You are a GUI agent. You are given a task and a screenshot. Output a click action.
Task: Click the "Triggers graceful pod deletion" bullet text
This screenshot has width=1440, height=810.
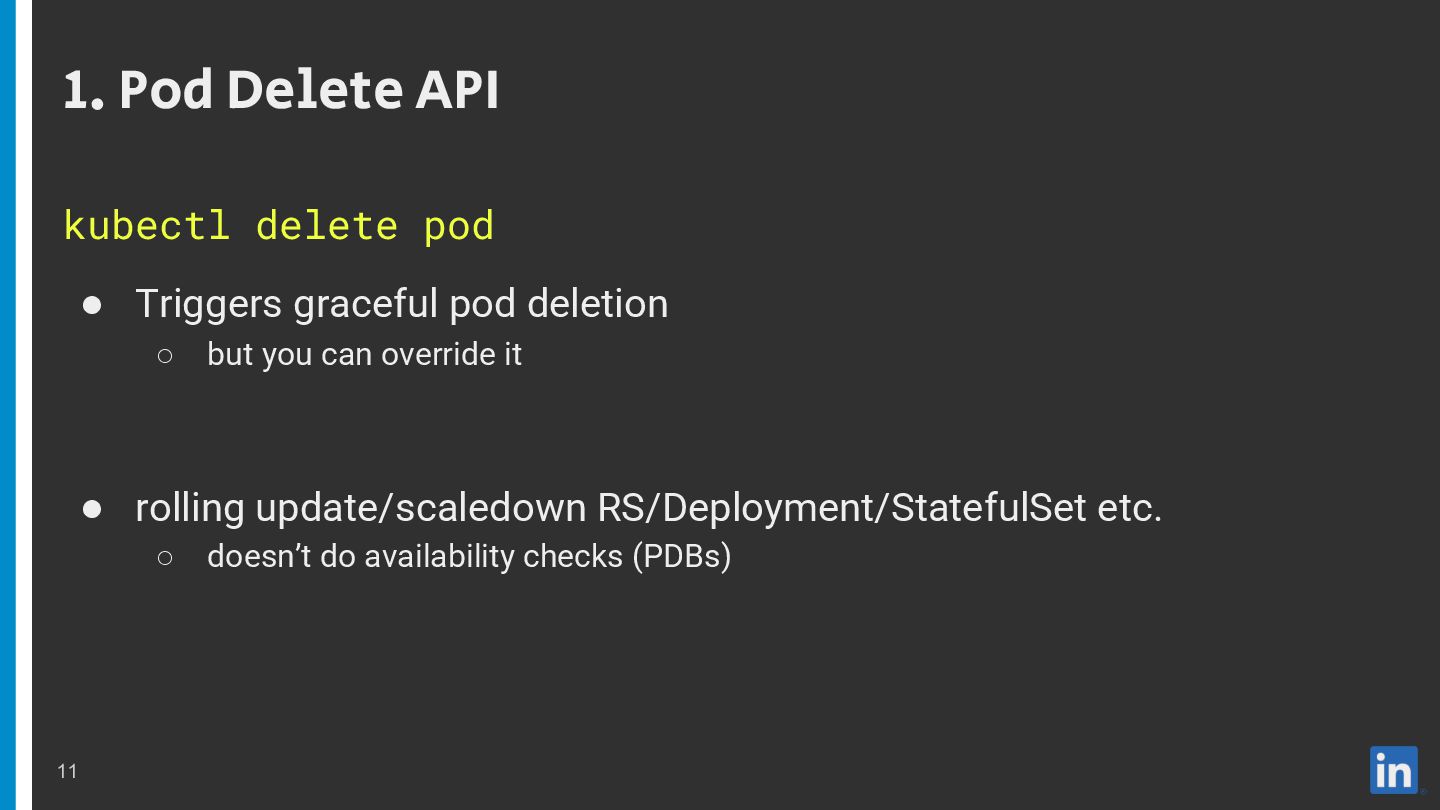coord(401,304)
